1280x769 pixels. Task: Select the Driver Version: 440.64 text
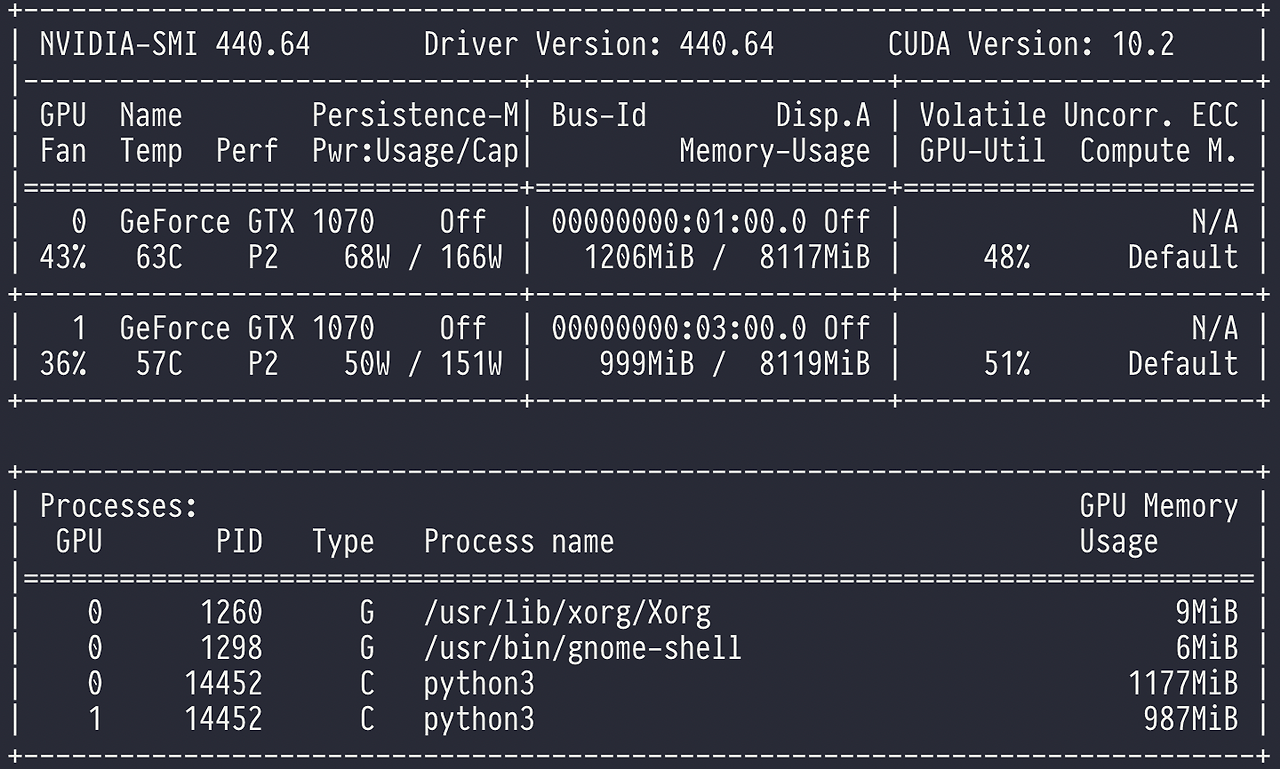click(599, 44)
